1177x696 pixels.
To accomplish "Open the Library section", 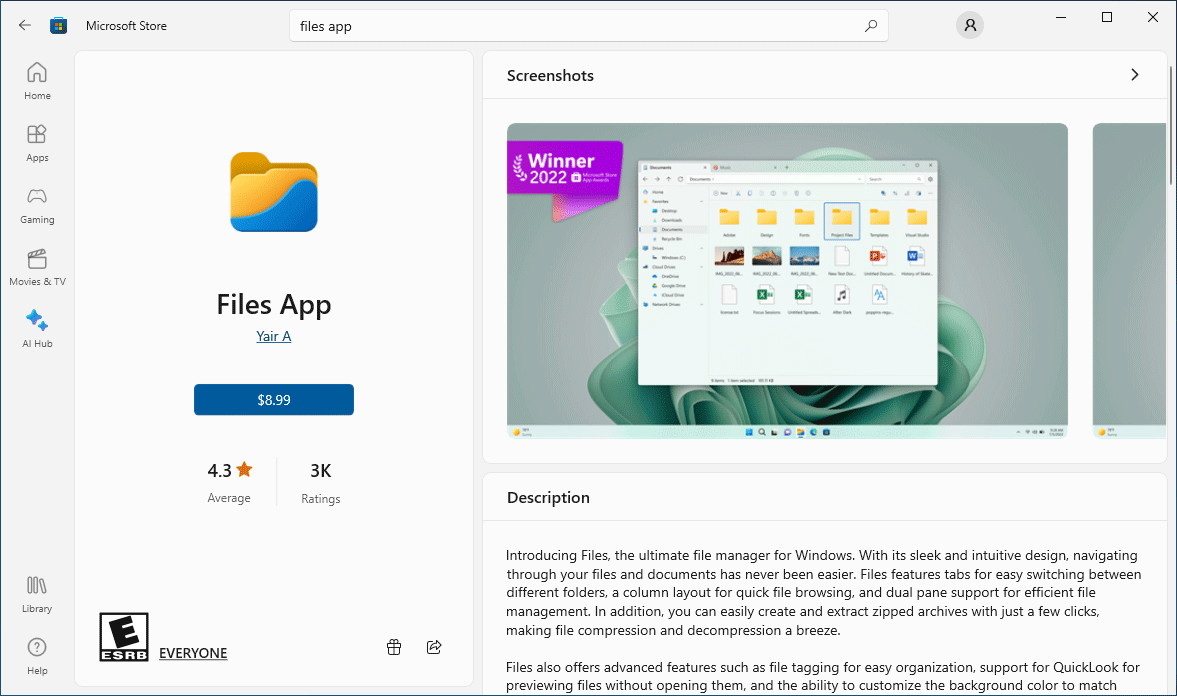I will tap(37, 595).
